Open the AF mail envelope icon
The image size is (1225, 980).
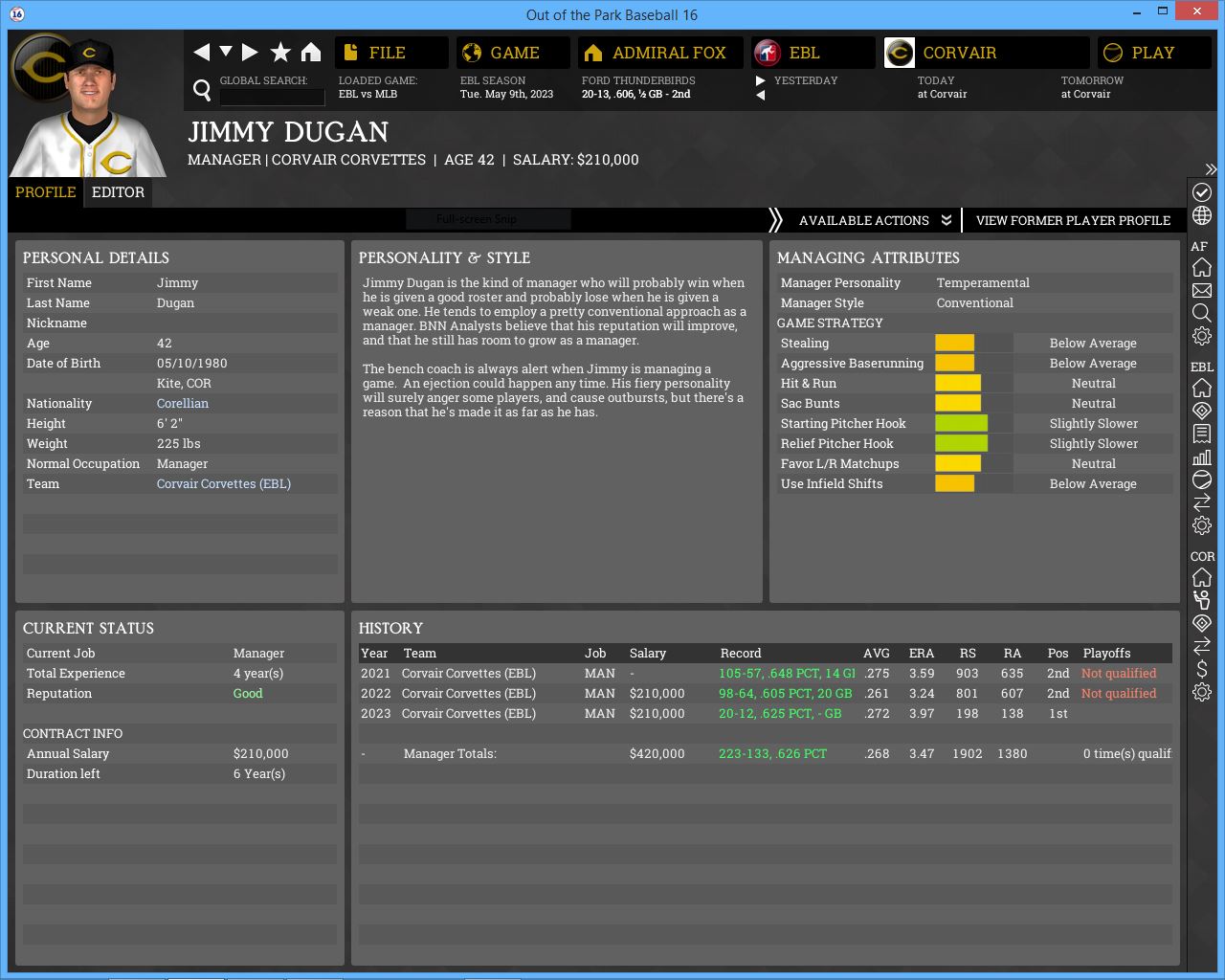click(1202, 290)
